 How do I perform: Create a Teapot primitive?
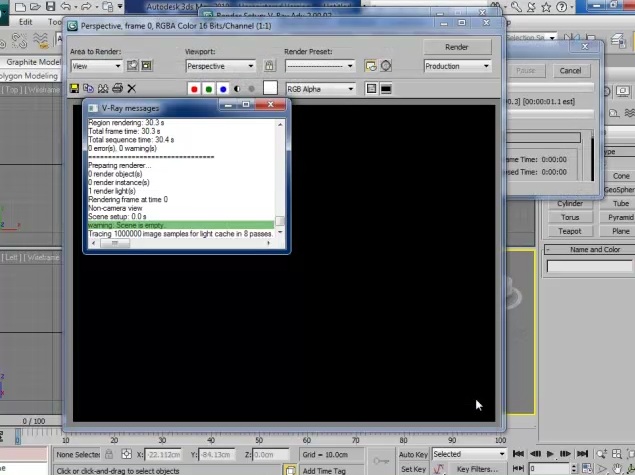click(570, 231)
